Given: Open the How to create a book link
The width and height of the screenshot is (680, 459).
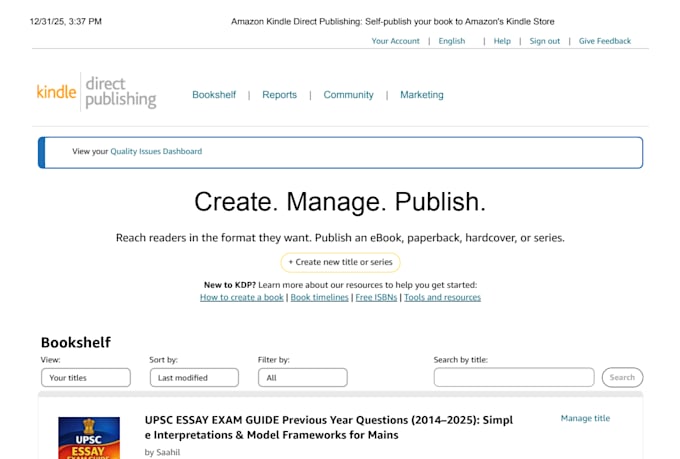Looking at the screenshot, I should pos(242,298).
